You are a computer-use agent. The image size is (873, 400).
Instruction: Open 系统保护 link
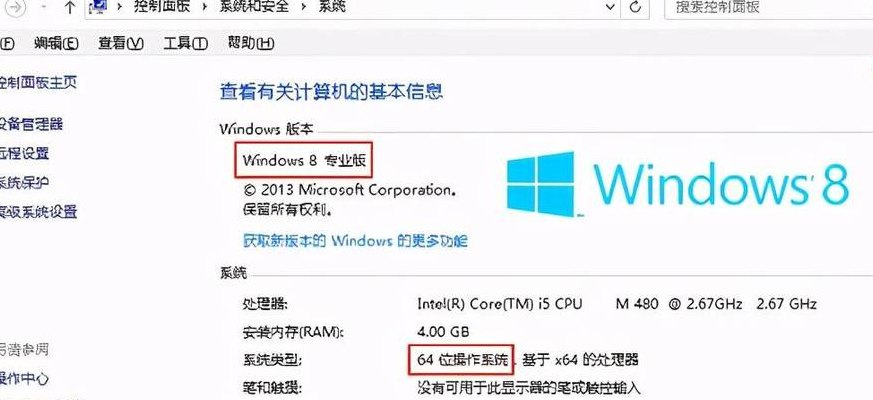(x=24, y=182)
